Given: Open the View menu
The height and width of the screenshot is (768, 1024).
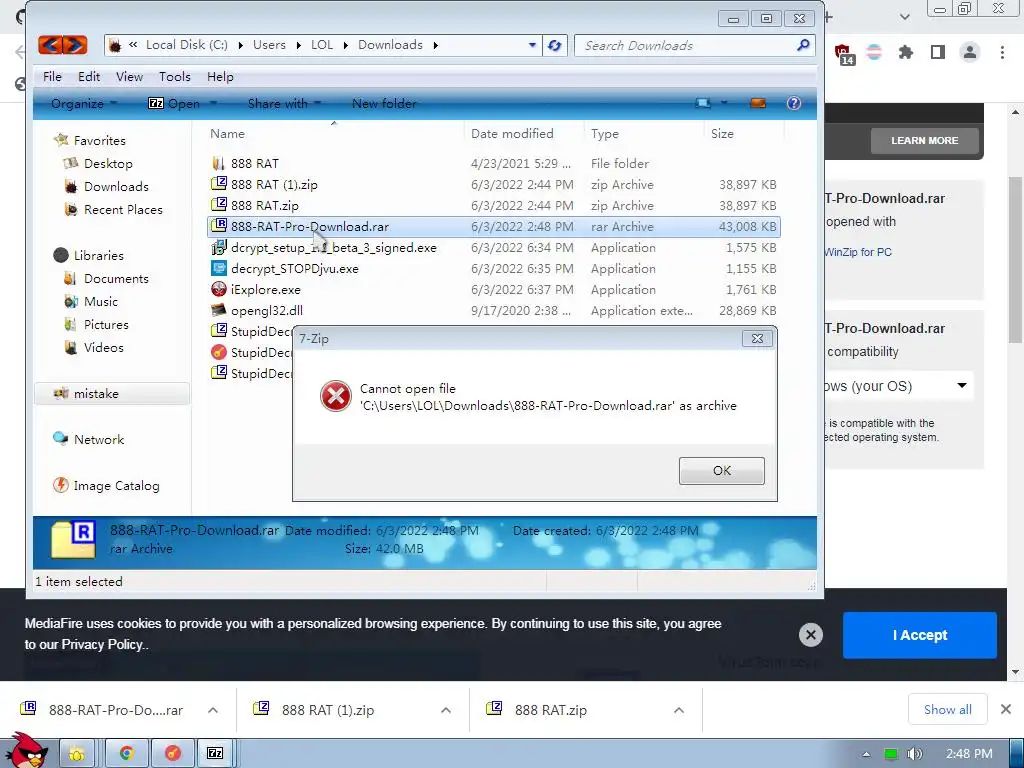Looking at the screenshot, I should (x=129, y=76).
